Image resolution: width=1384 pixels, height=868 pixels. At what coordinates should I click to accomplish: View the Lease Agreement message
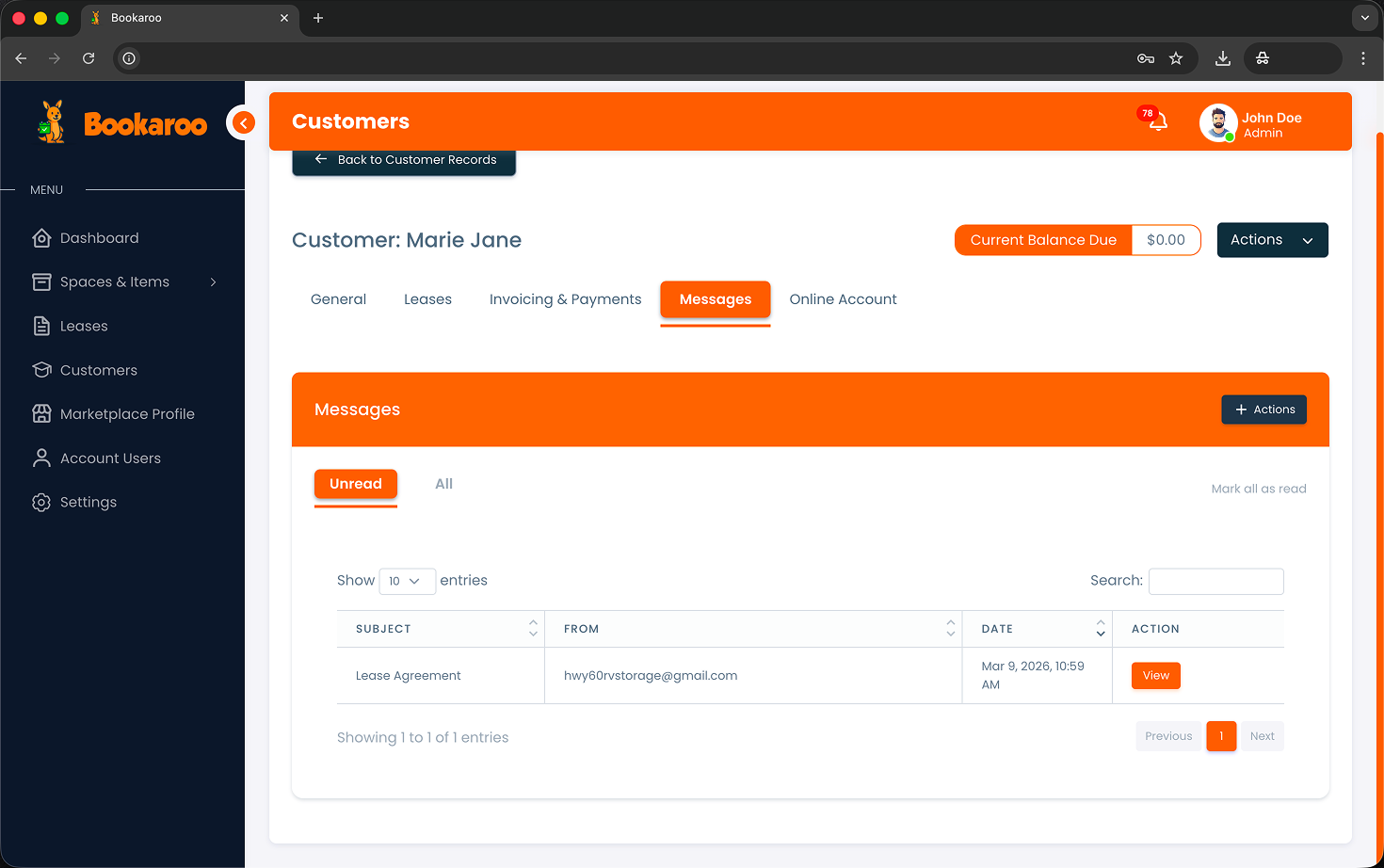click(1155, 675)
